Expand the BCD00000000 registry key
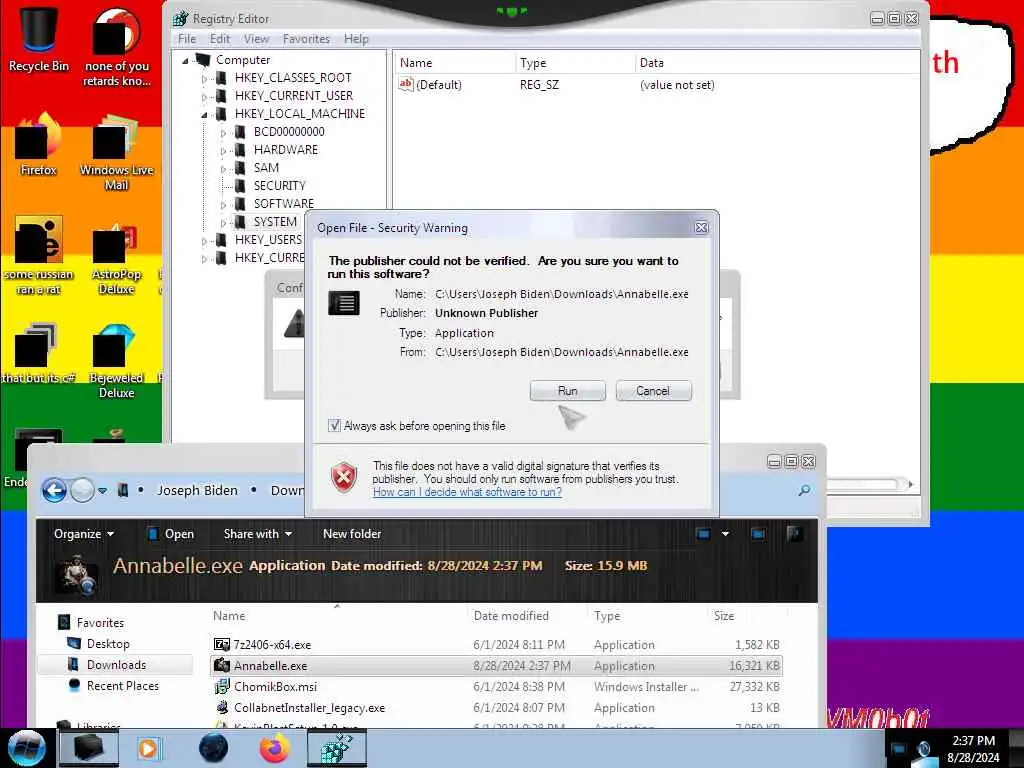Screen dimensions: 1024x768 pos(223,133)
